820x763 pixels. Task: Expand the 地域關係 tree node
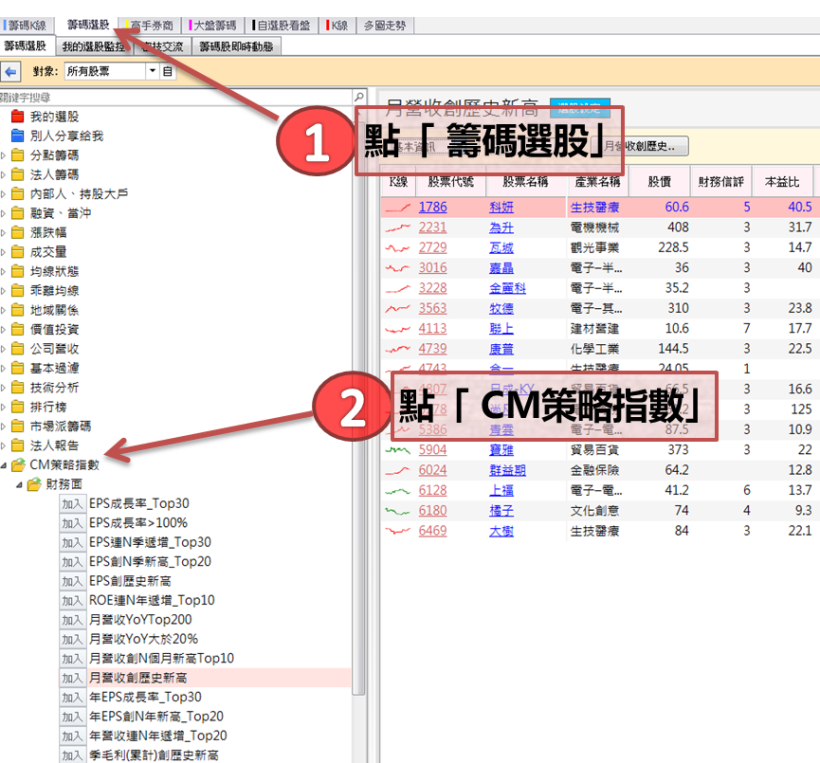point(4,310)
